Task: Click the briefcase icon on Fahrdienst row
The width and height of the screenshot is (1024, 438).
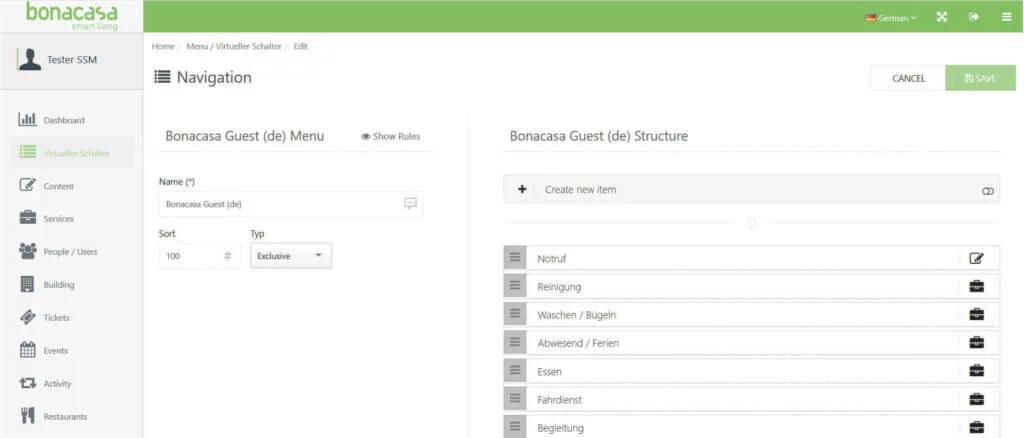Action: pos(976,399)
